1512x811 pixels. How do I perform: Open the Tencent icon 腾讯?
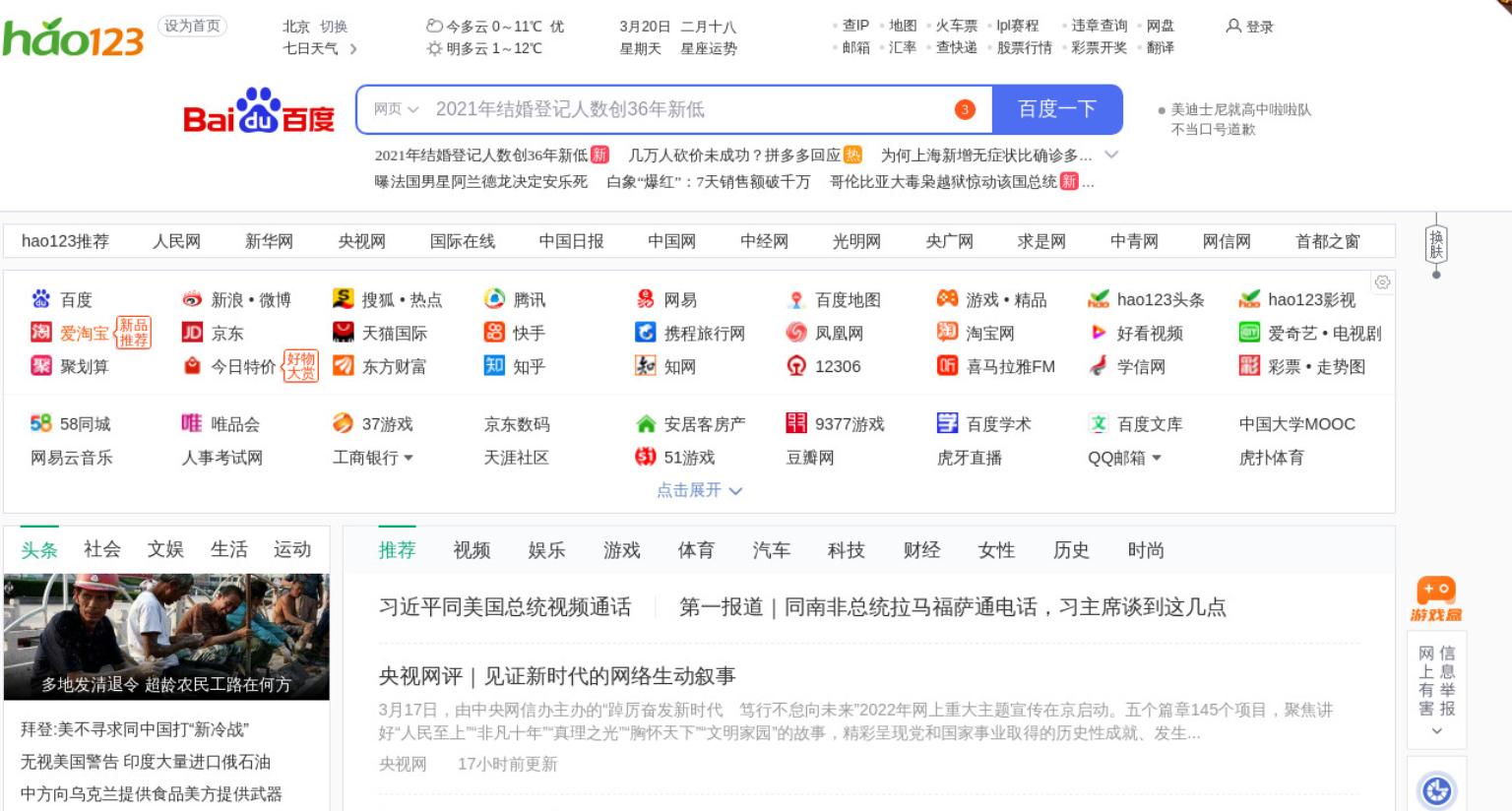point(494,299)
